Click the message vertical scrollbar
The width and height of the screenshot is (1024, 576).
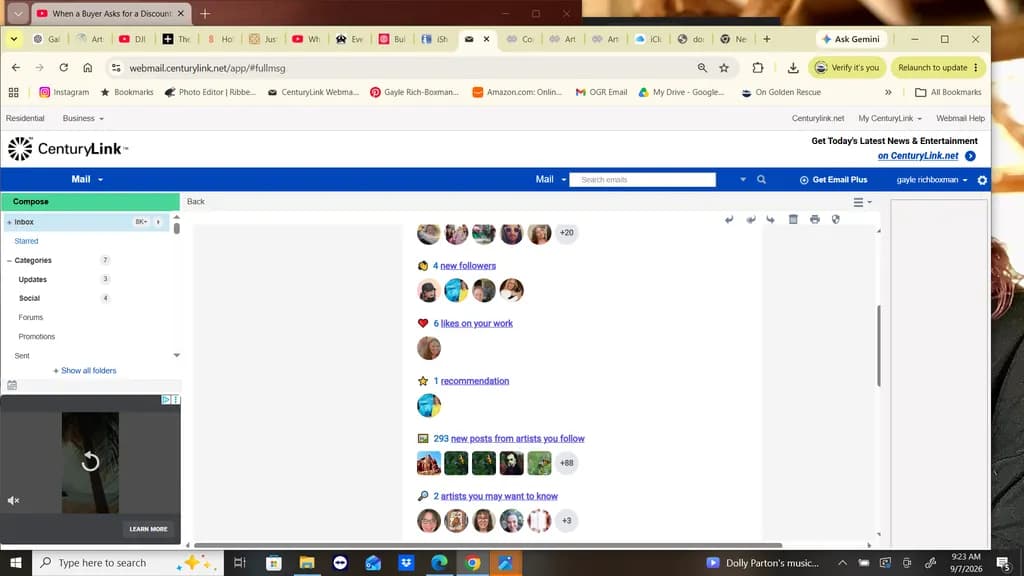point(879,345)
